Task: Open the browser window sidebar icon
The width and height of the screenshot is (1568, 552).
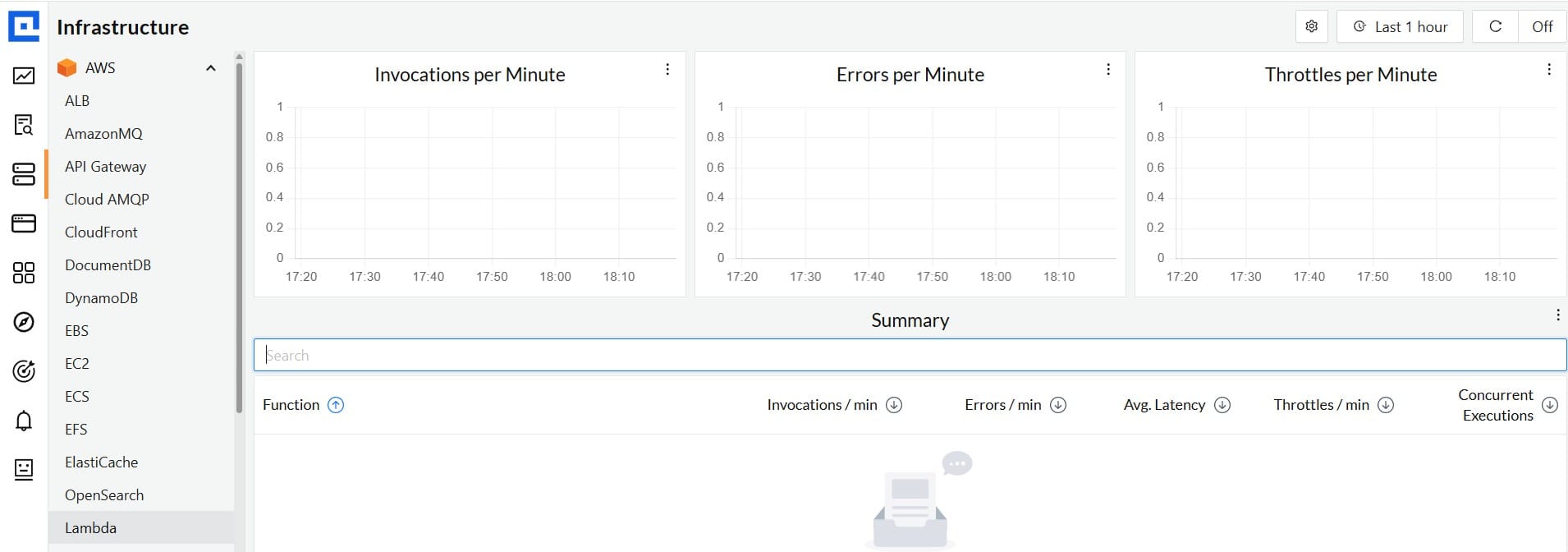Action: tap(24, 223)
